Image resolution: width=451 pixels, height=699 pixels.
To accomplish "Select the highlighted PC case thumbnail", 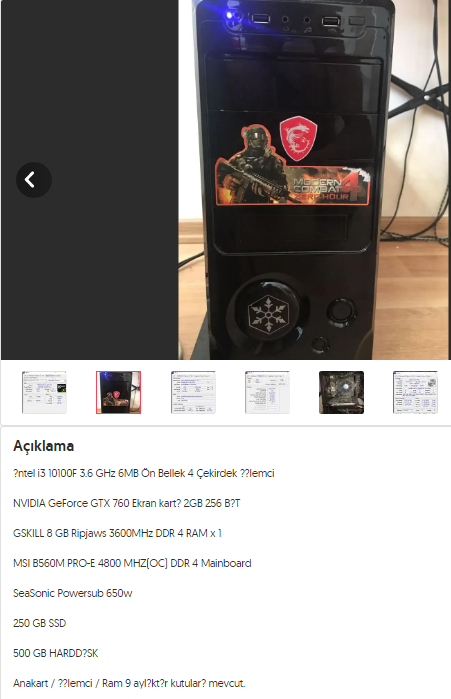I will [119, 392].
